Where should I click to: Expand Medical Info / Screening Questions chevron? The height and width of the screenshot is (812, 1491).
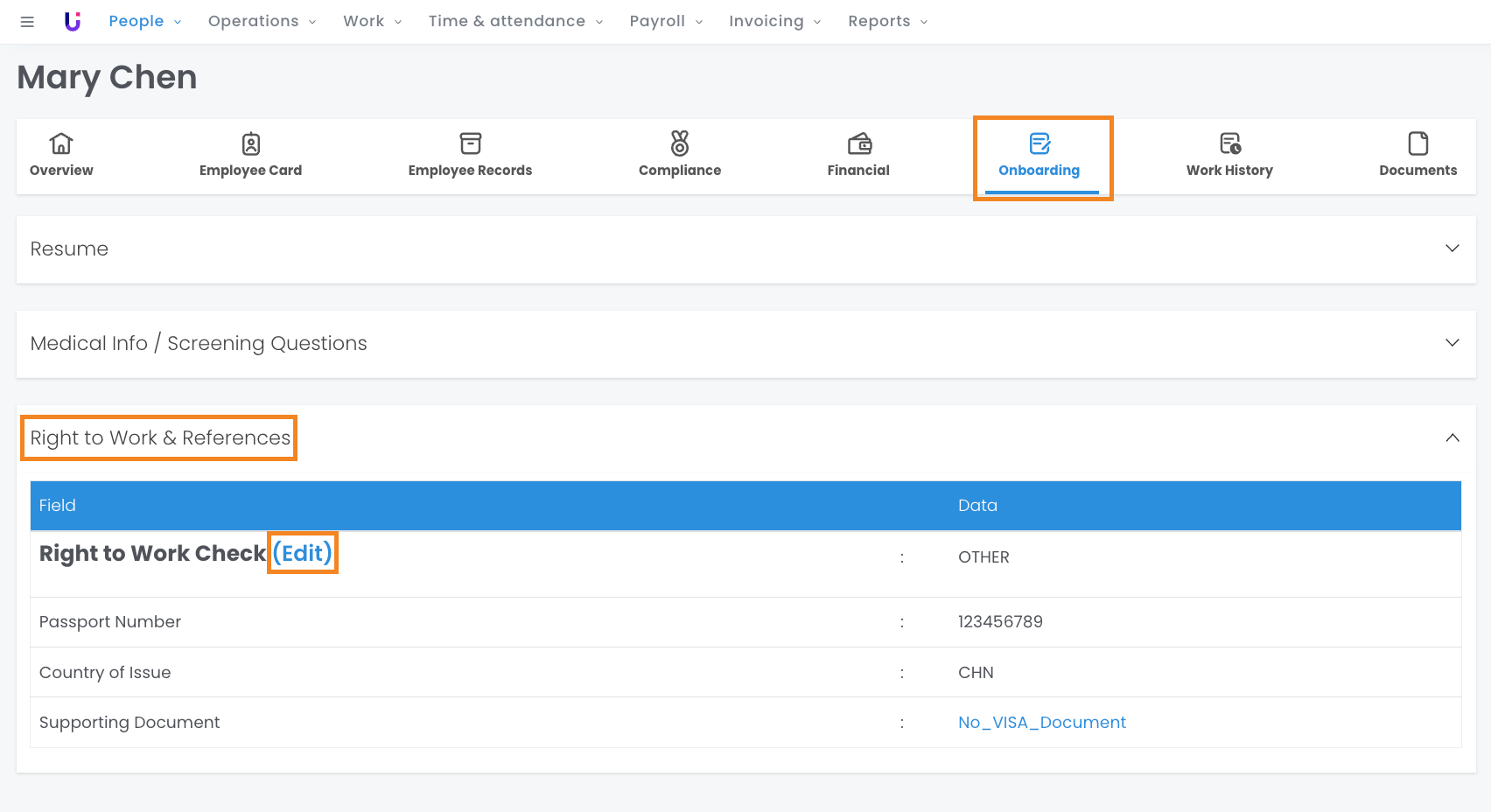click(1452, 343)
